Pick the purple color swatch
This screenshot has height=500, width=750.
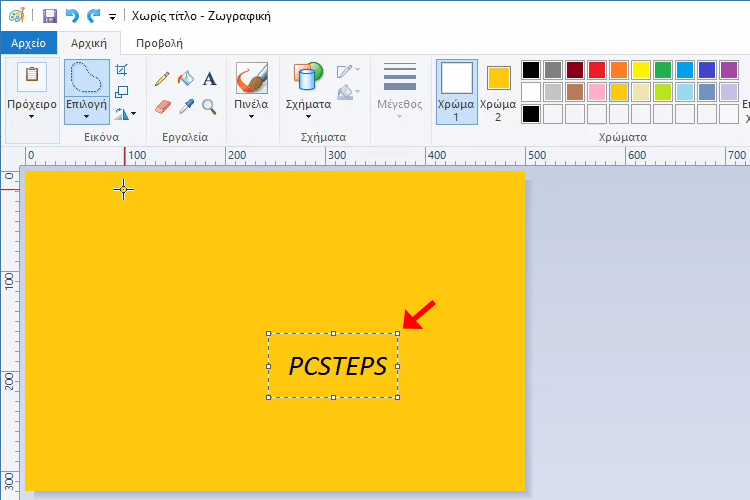729,70
